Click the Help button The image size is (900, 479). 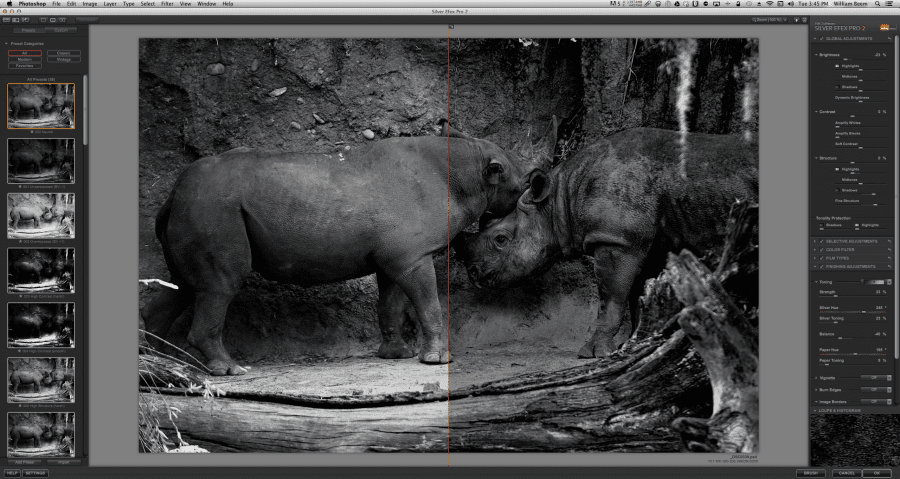(11, 473)
